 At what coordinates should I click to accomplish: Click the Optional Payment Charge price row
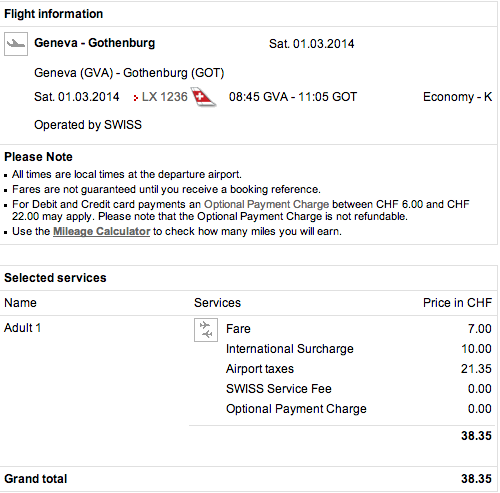359,409
